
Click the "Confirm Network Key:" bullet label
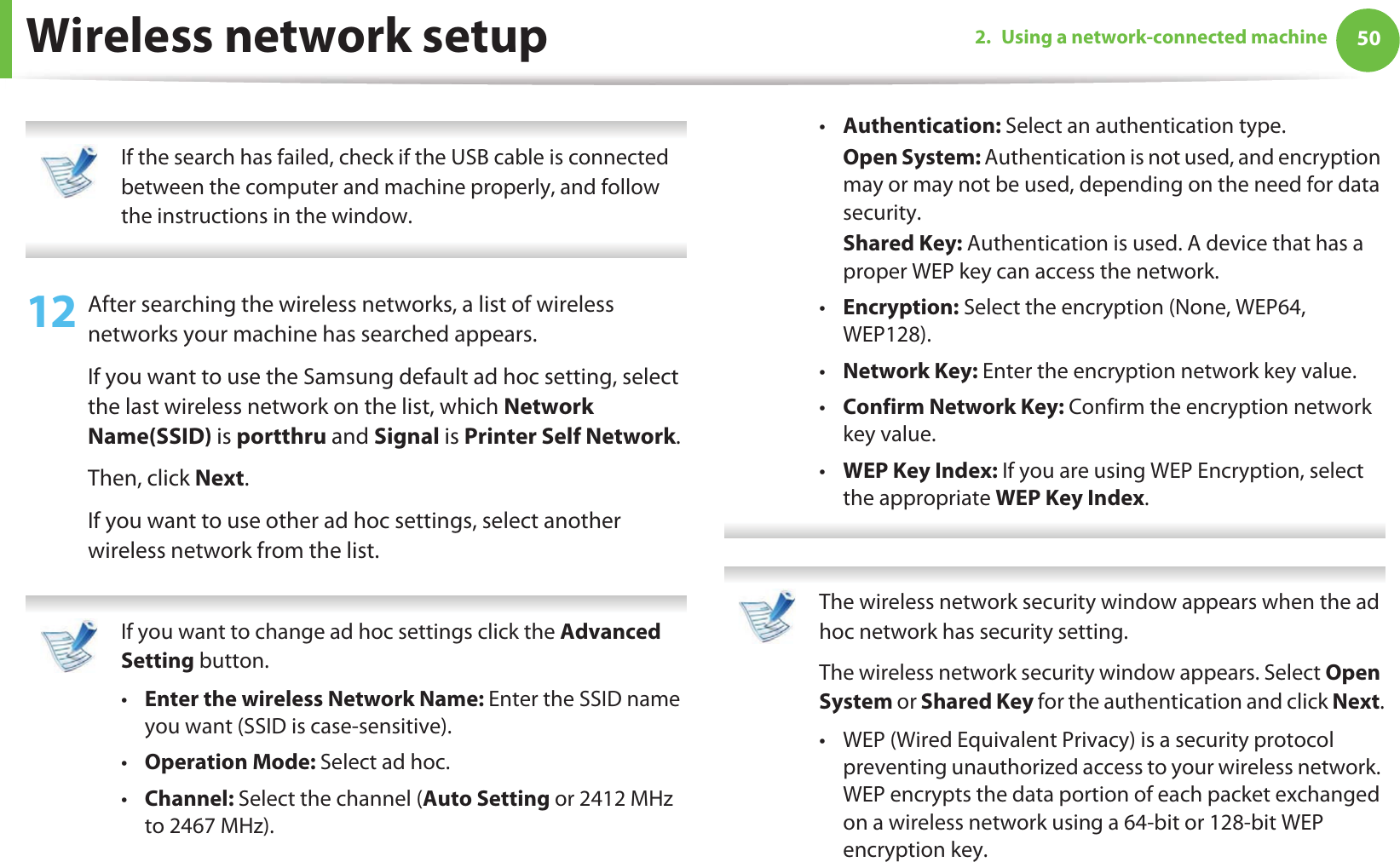point(953,407)
